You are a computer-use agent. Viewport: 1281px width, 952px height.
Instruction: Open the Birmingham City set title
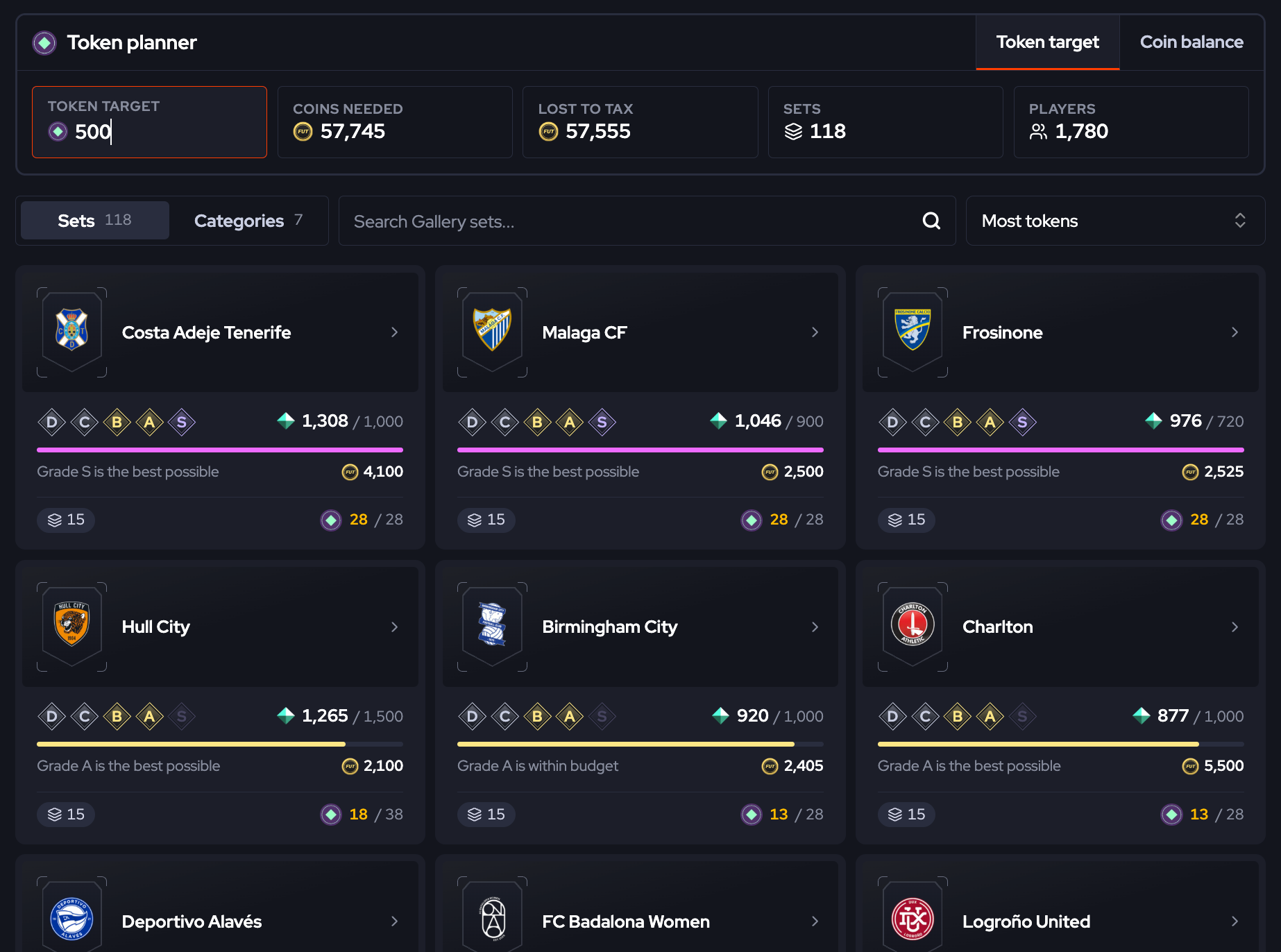(x=609, y=627)
